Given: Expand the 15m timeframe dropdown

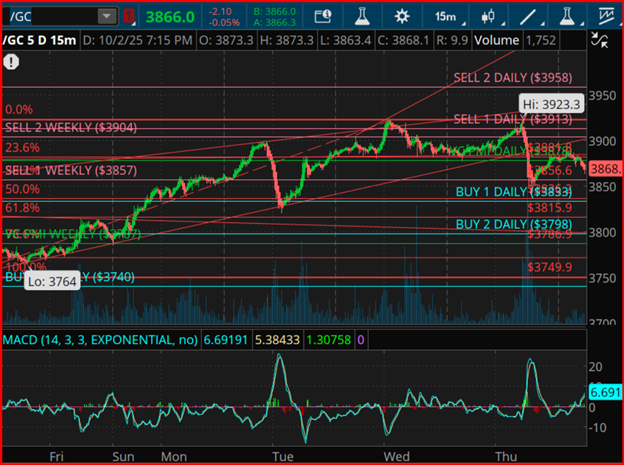Looking at the screenshot, I should [449, 17].
